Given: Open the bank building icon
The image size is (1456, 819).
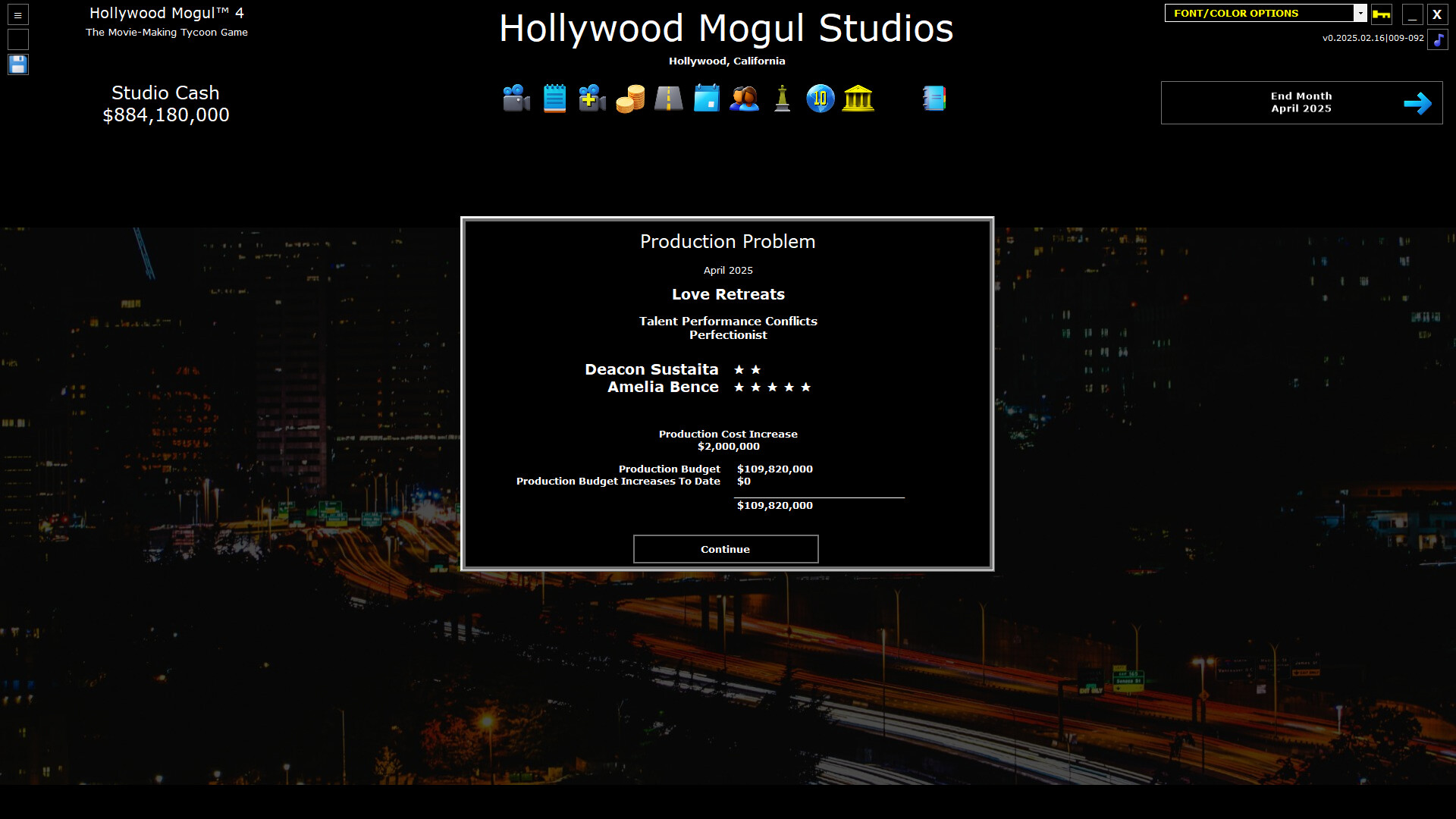Looking at the screenshot, I should tap(858, 98).
